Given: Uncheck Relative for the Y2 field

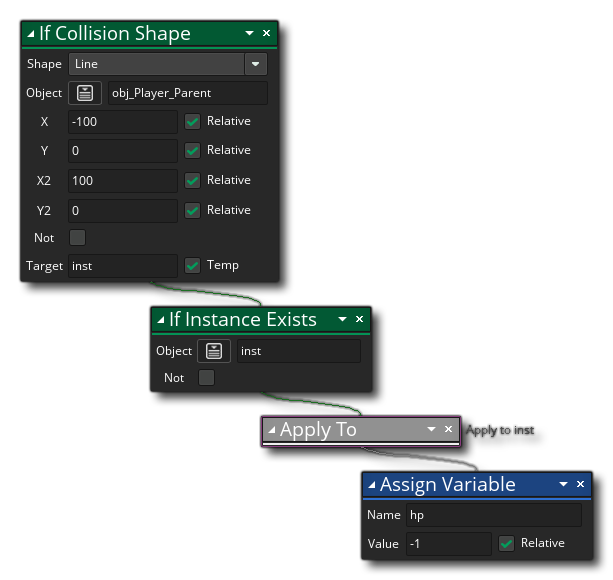Looking at the screenshot, I should click(x=193, y=210).
